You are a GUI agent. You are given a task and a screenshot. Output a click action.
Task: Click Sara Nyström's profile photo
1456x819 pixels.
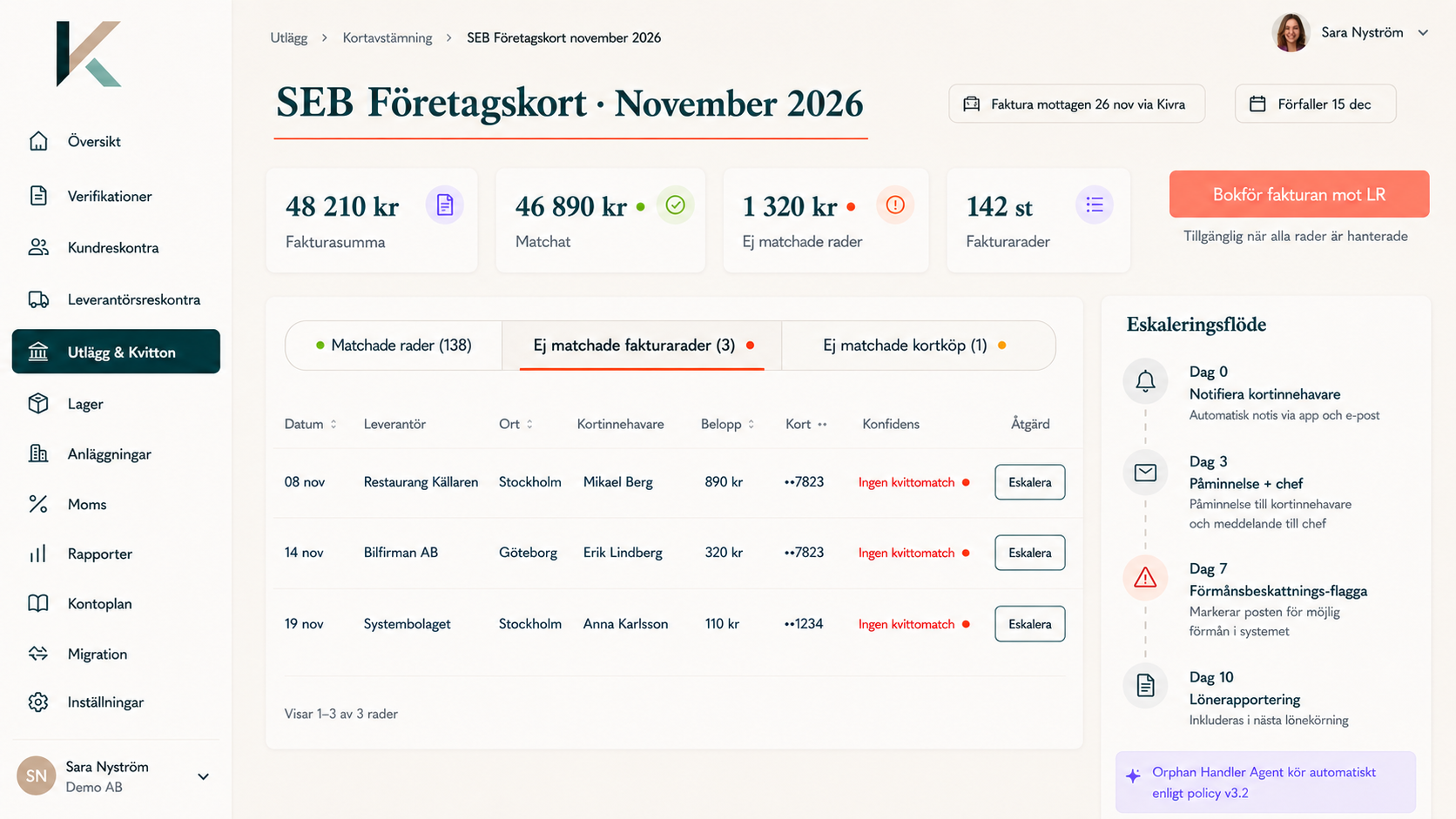coord(1291,33)
